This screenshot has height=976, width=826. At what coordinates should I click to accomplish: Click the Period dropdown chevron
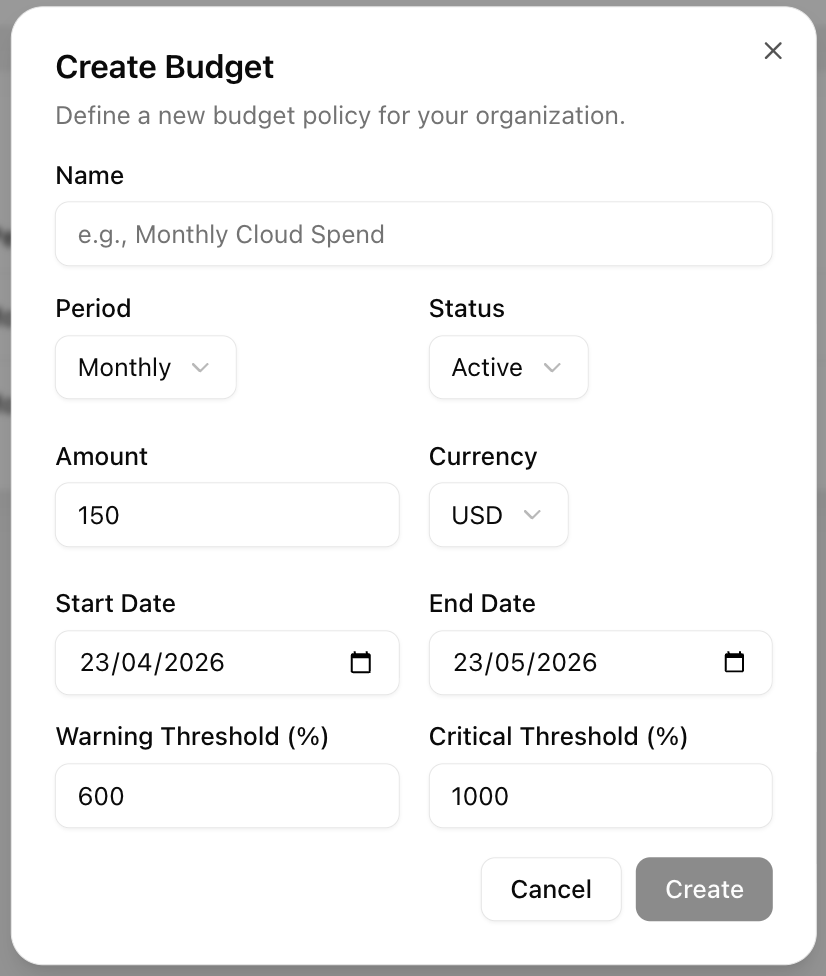pyautogui.click(x=200, y=367)
